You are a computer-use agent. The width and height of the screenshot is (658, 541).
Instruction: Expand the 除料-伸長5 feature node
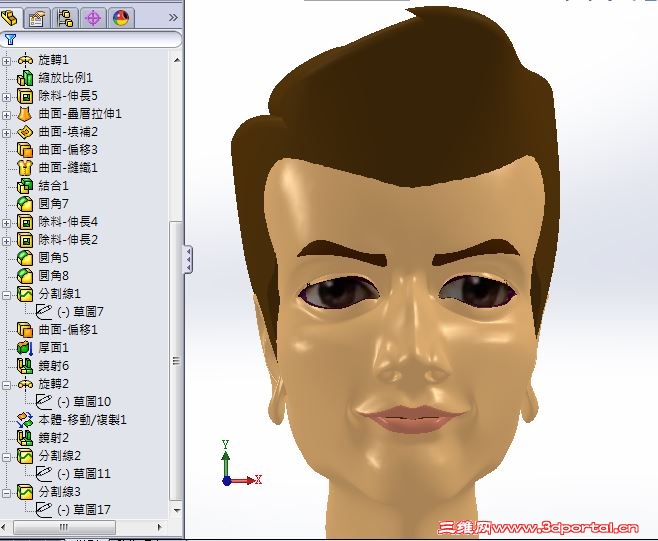(x=6, y=97)
